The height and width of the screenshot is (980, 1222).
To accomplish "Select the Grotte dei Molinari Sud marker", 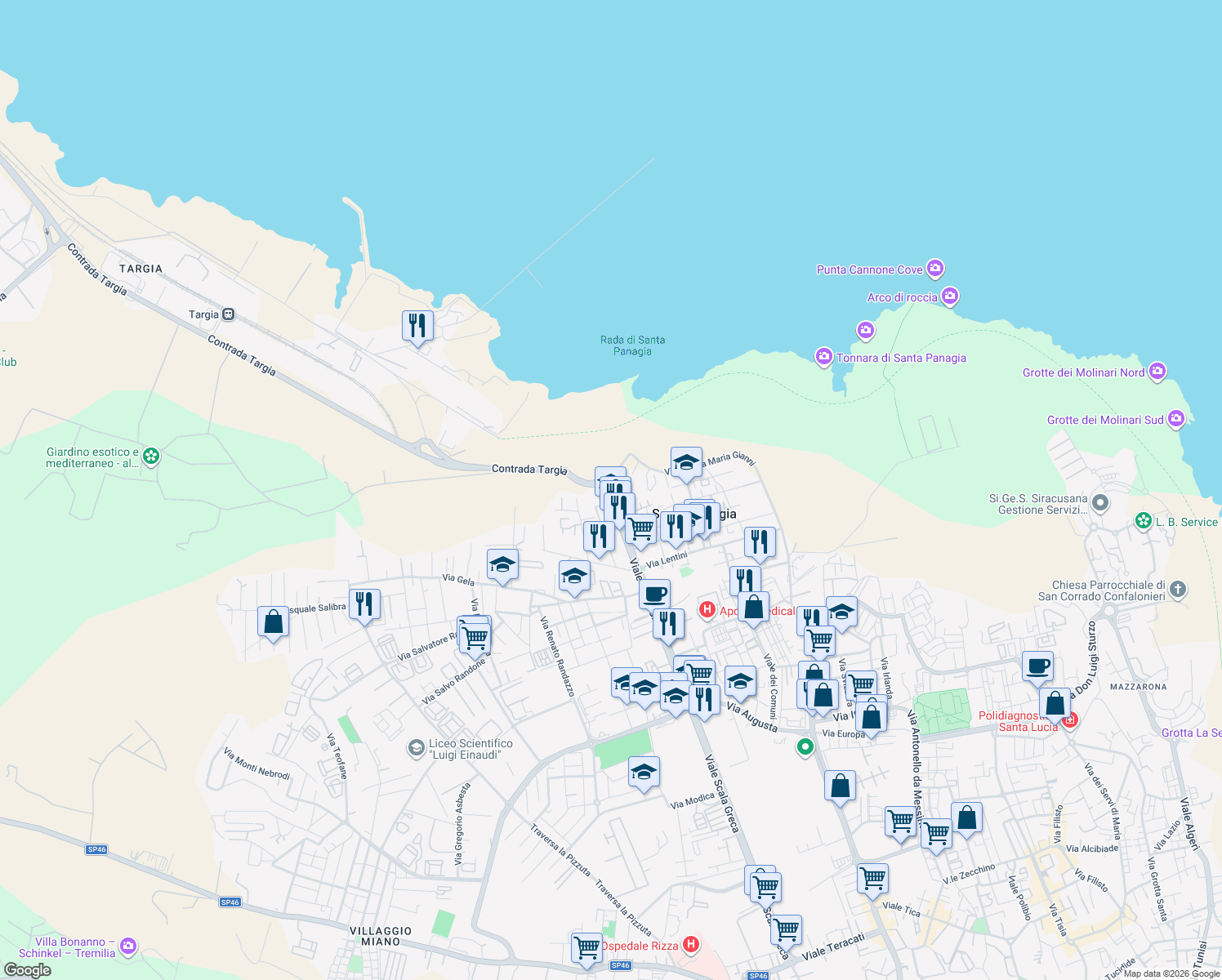I will (x=1176, y=418).
